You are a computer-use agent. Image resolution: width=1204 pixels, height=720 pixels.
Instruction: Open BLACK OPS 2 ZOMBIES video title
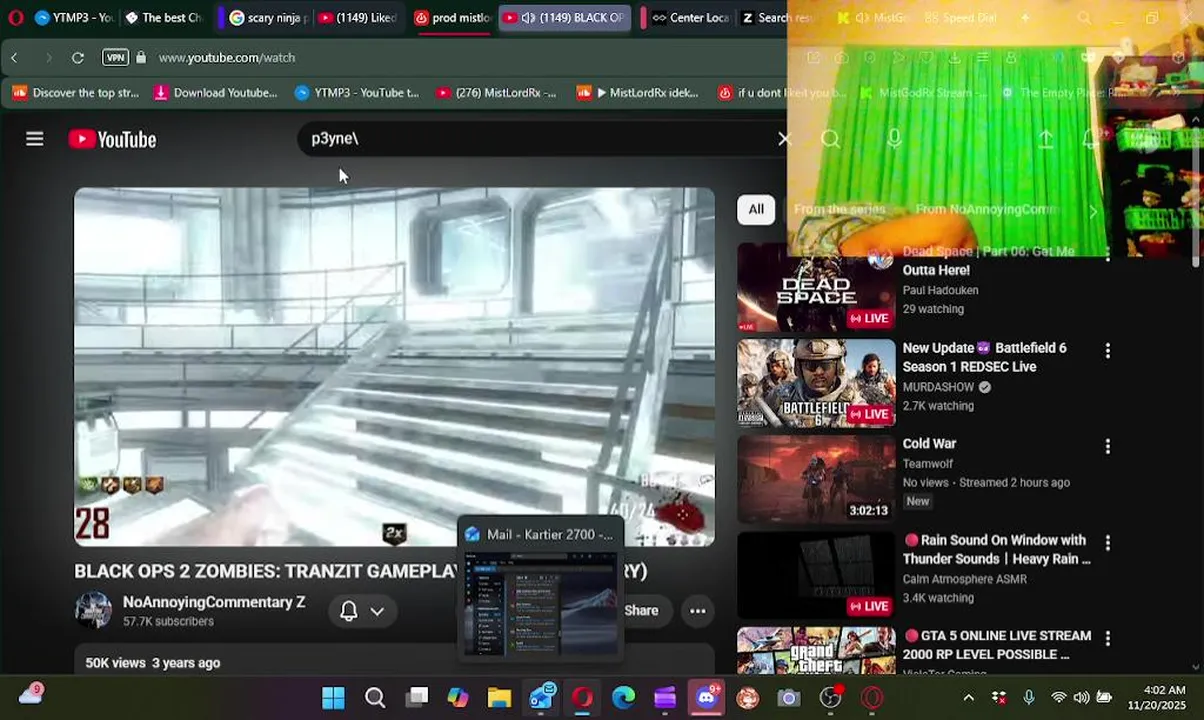[x=360, y=571]
